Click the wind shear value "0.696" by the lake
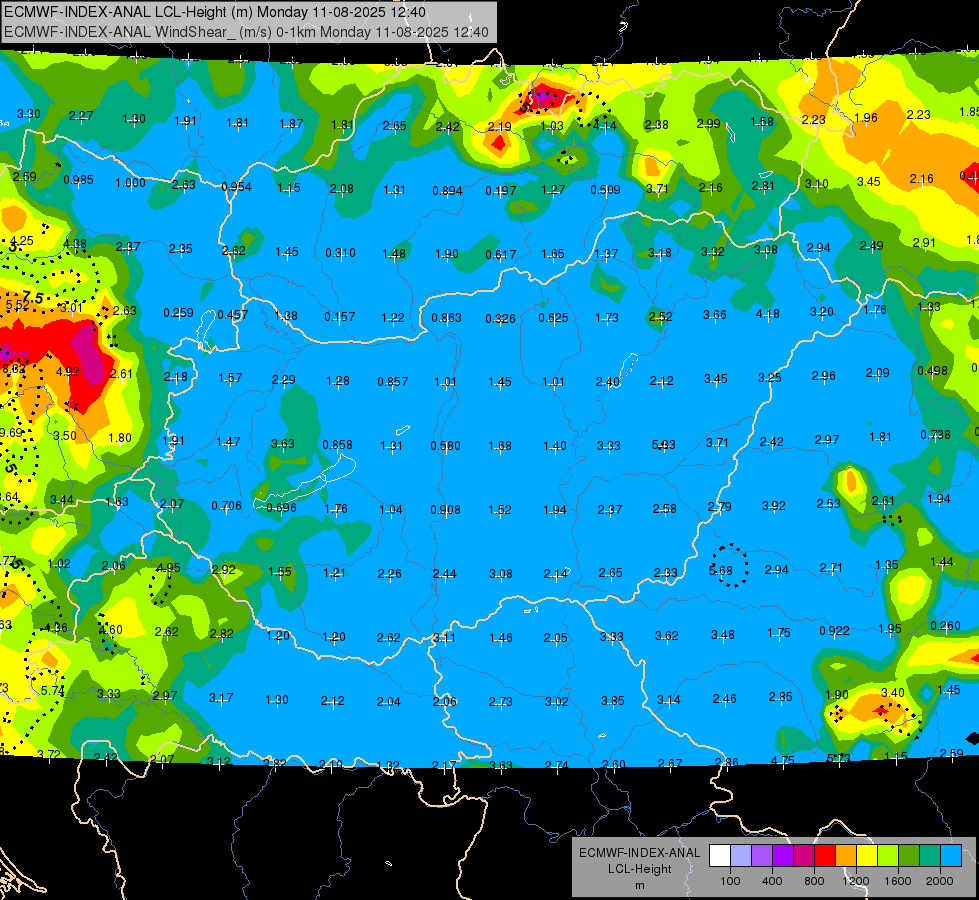 [x=282, y=508]
